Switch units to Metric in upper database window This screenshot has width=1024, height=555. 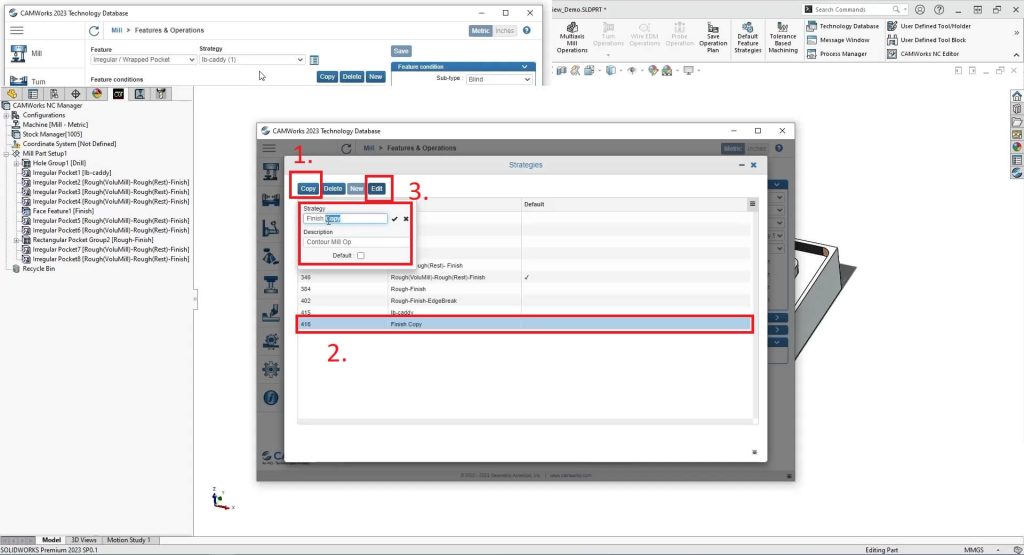[480, 31]
